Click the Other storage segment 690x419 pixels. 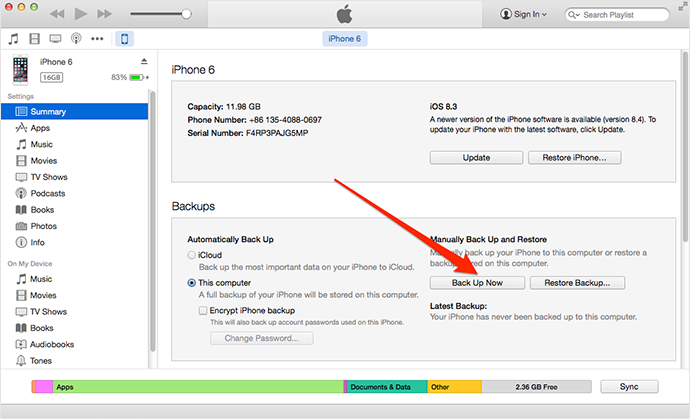click(x=455, y=387)
